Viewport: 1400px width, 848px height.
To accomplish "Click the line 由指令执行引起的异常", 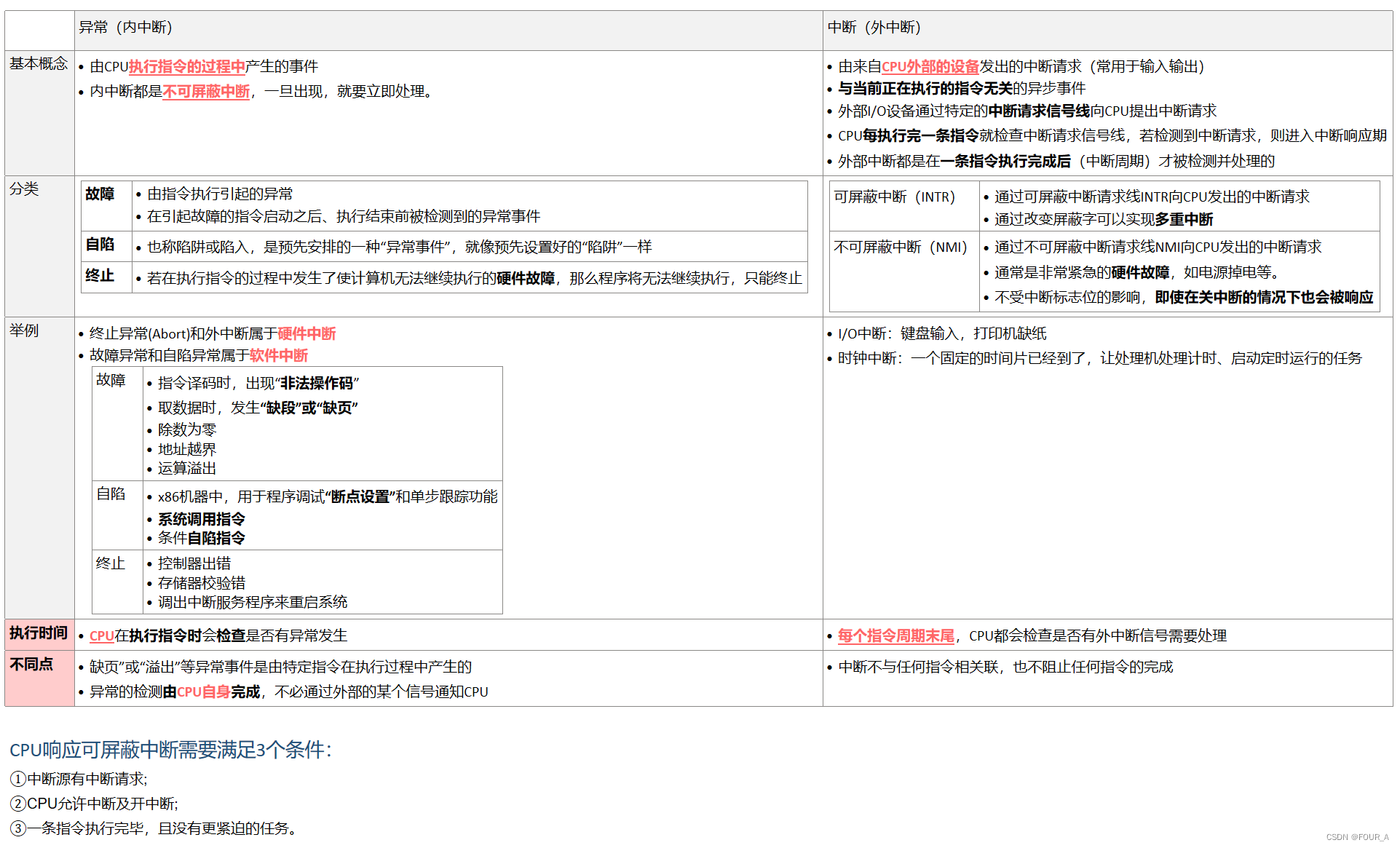I will pos(220,194).
